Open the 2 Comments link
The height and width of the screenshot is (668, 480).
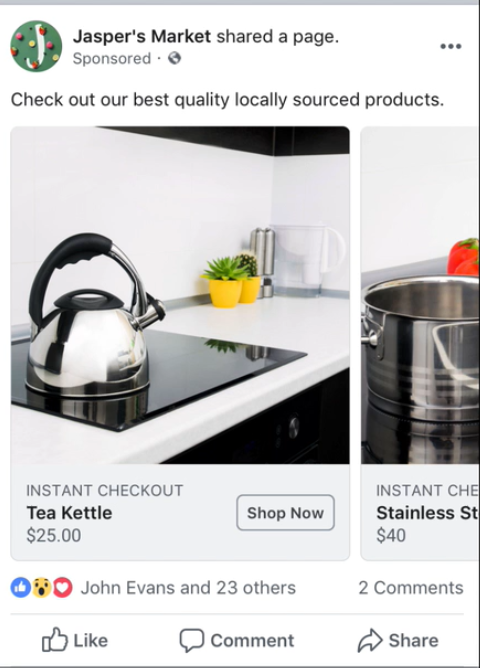coord(411,588)
